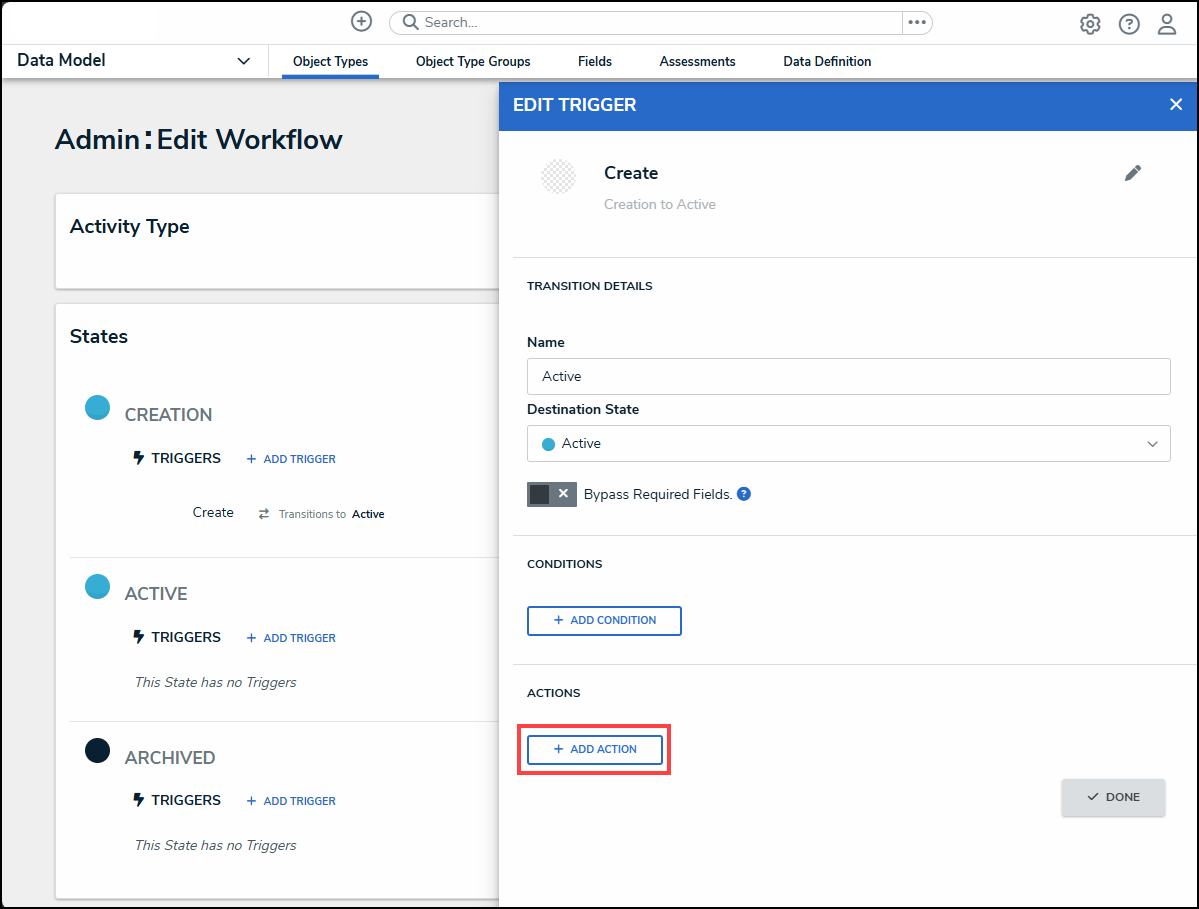Click the Name input field
Image resolution: width=1199 pixels, height=909 pixels.
tap(848, 376)
